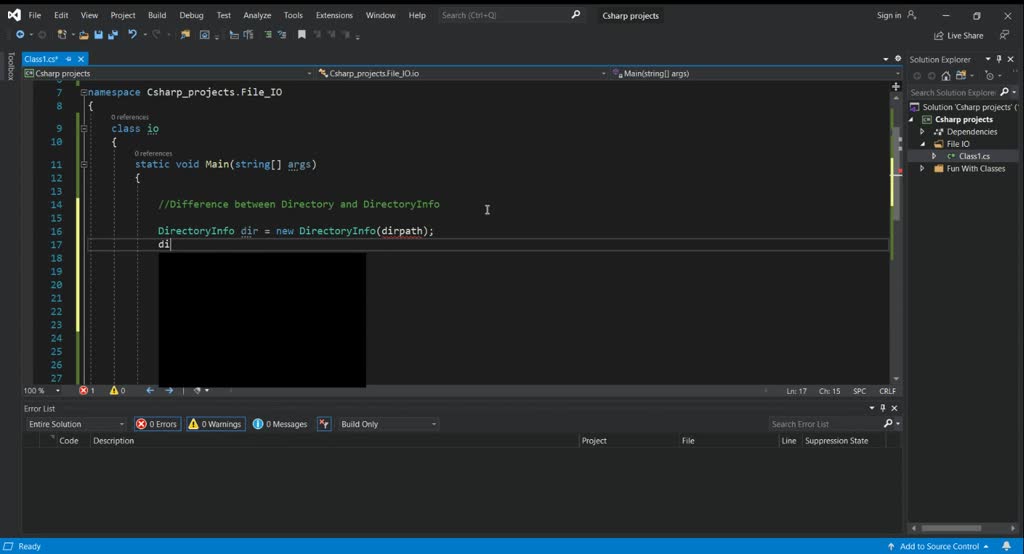Expand the Fun With Classes folder

pyautogui.click(x=922, y=169)
